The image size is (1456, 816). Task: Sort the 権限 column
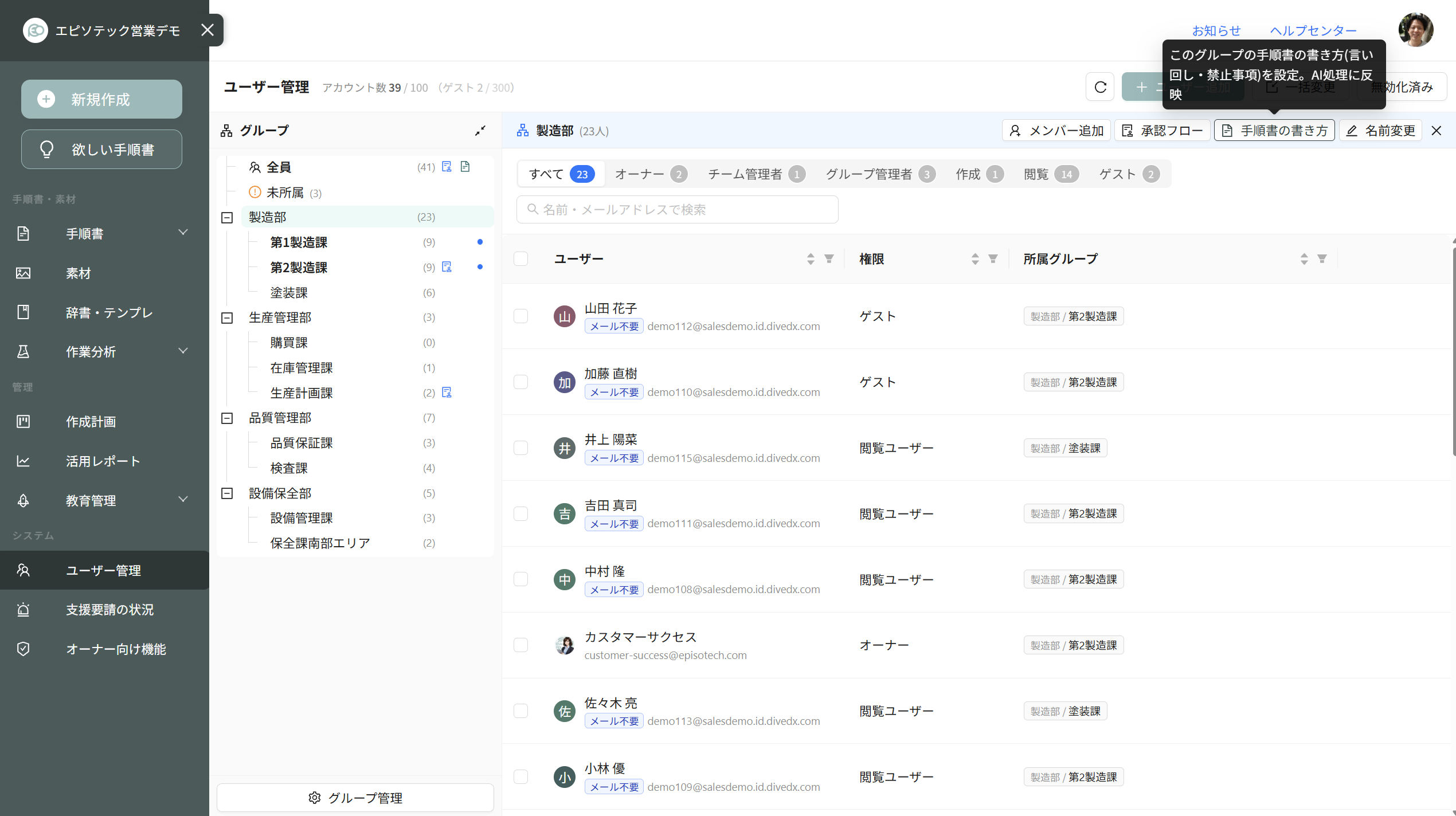975,259
